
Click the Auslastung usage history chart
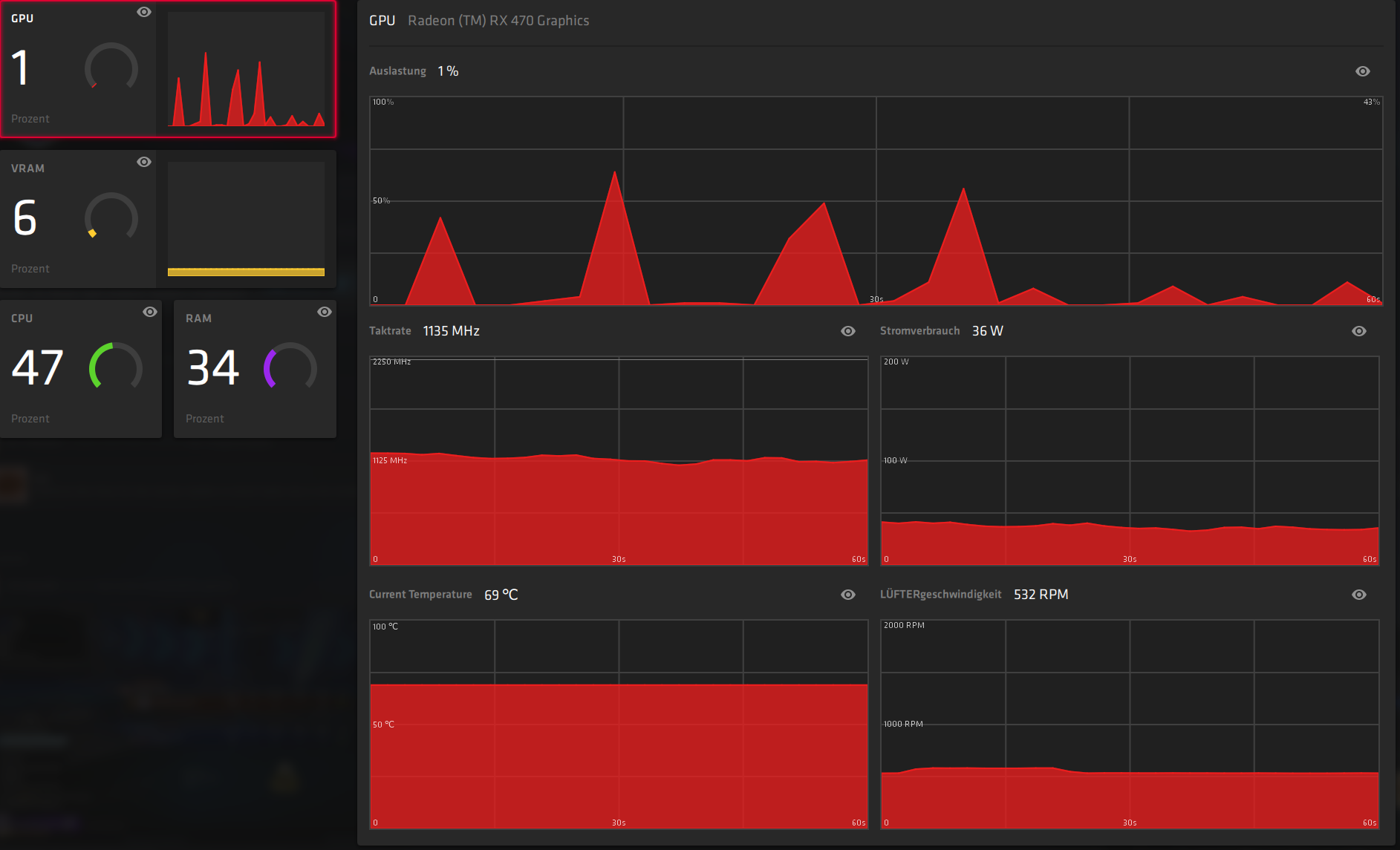click(x=876, y=201)
